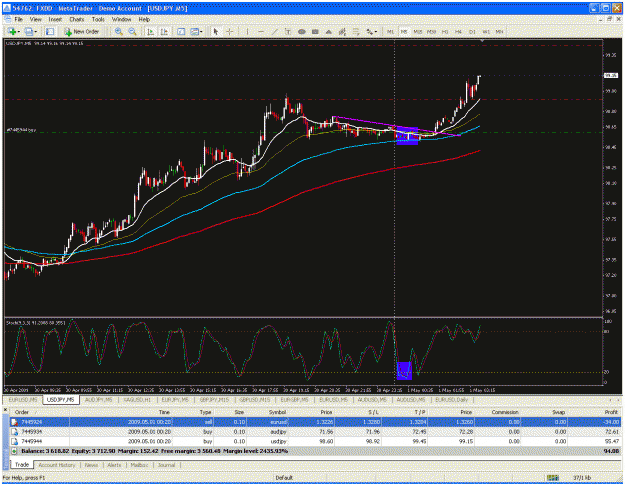
Task: Open the Window menu
Action: tap(121, 19)
